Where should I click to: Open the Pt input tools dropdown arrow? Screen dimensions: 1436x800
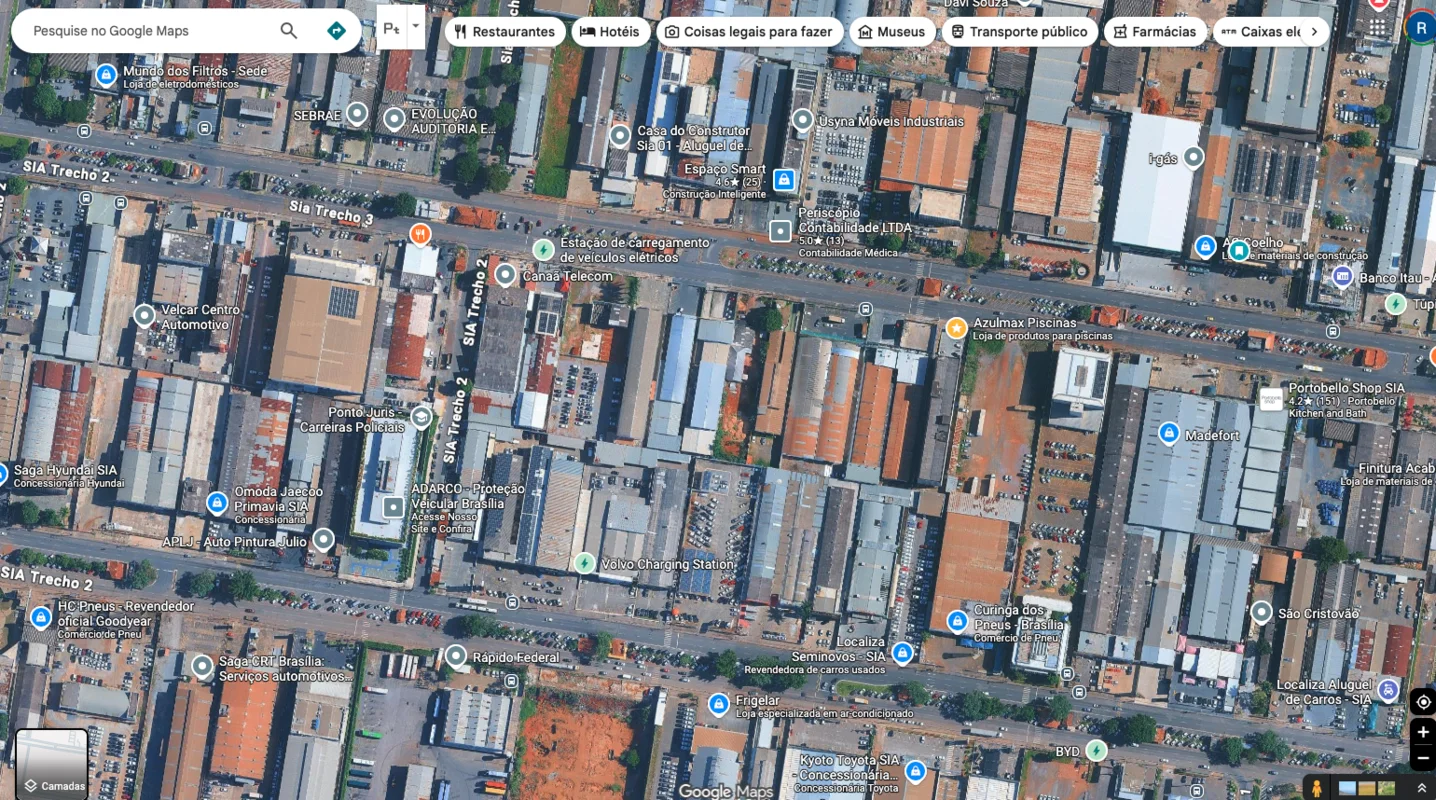coord(416,28)
